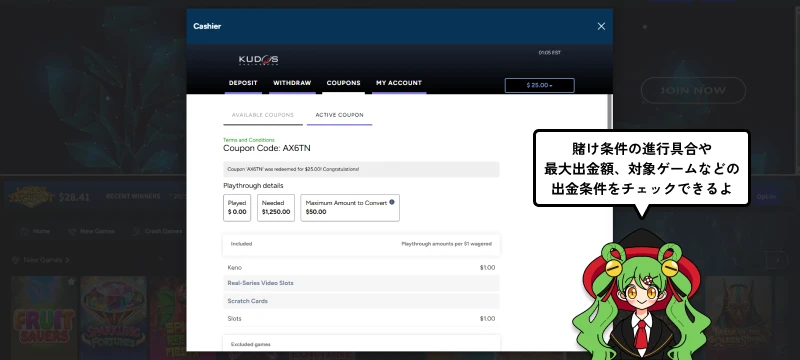Click the Join Now button in background
Image resolution: width=800 pixels, height=360 pixels.
coord(693,90)
